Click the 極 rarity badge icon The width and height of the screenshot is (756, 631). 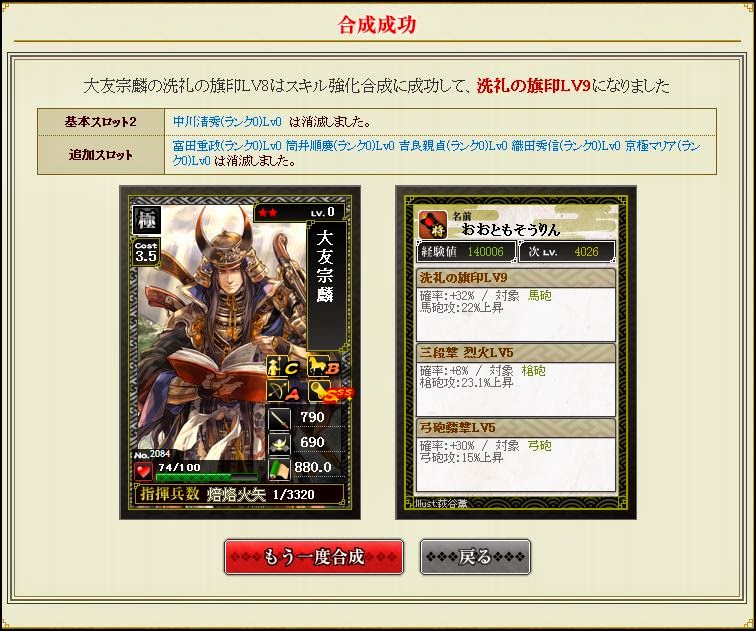[x=147, y=220]
